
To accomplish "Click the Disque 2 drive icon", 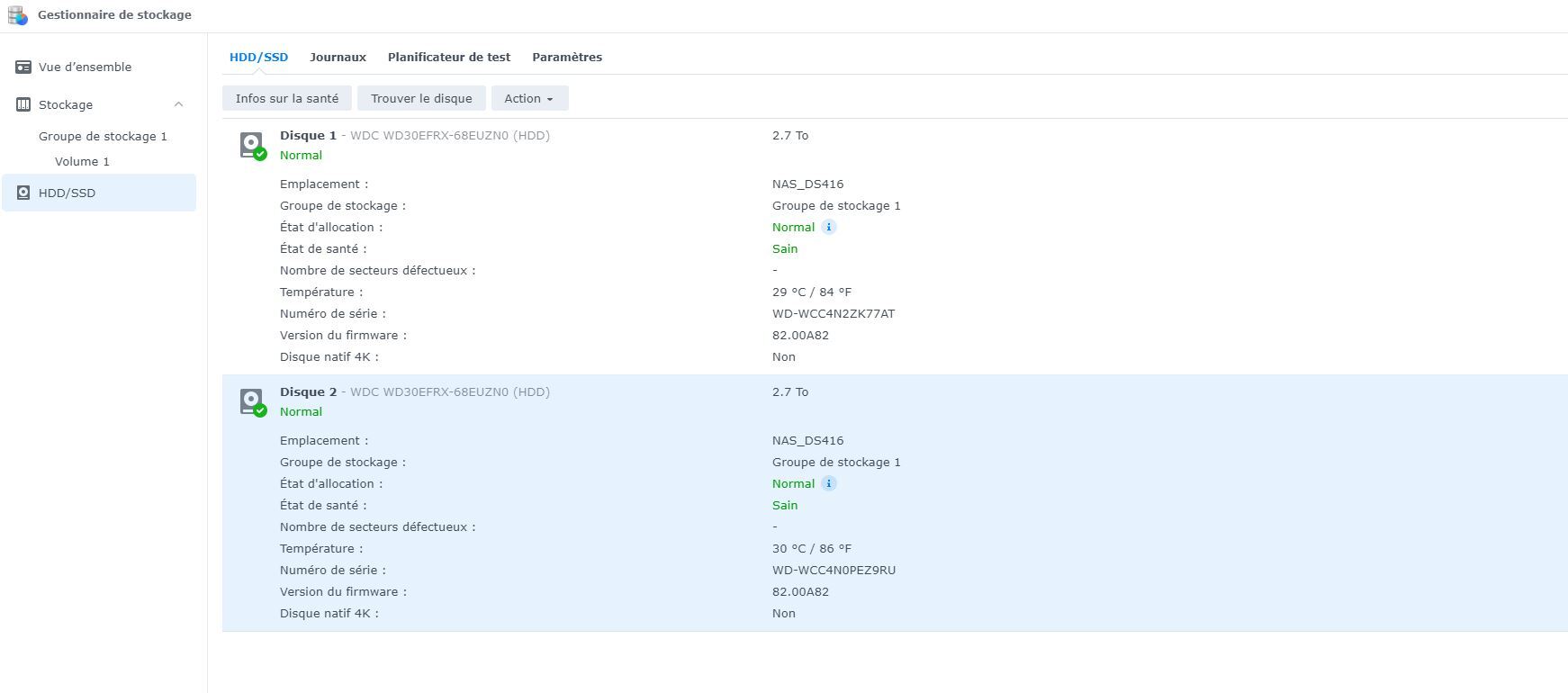I will pos(252,401).
